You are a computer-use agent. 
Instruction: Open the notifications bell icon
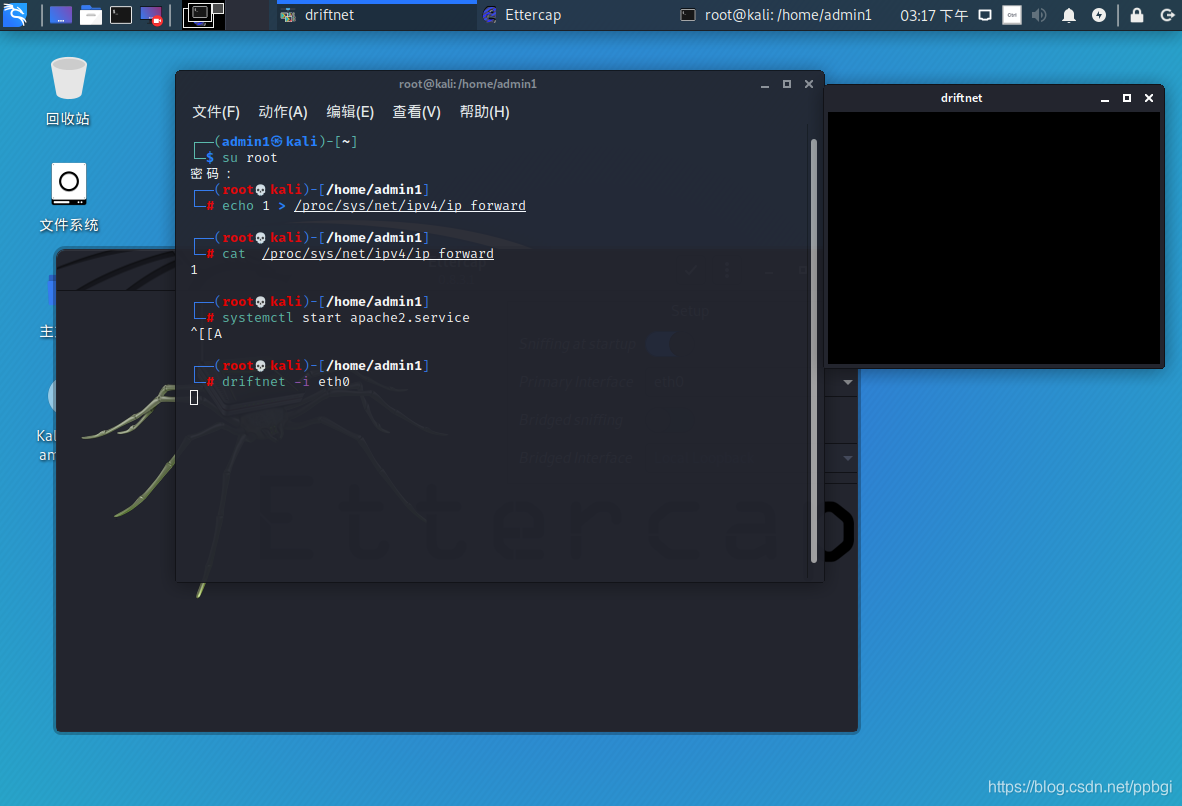pos(1069,15)
